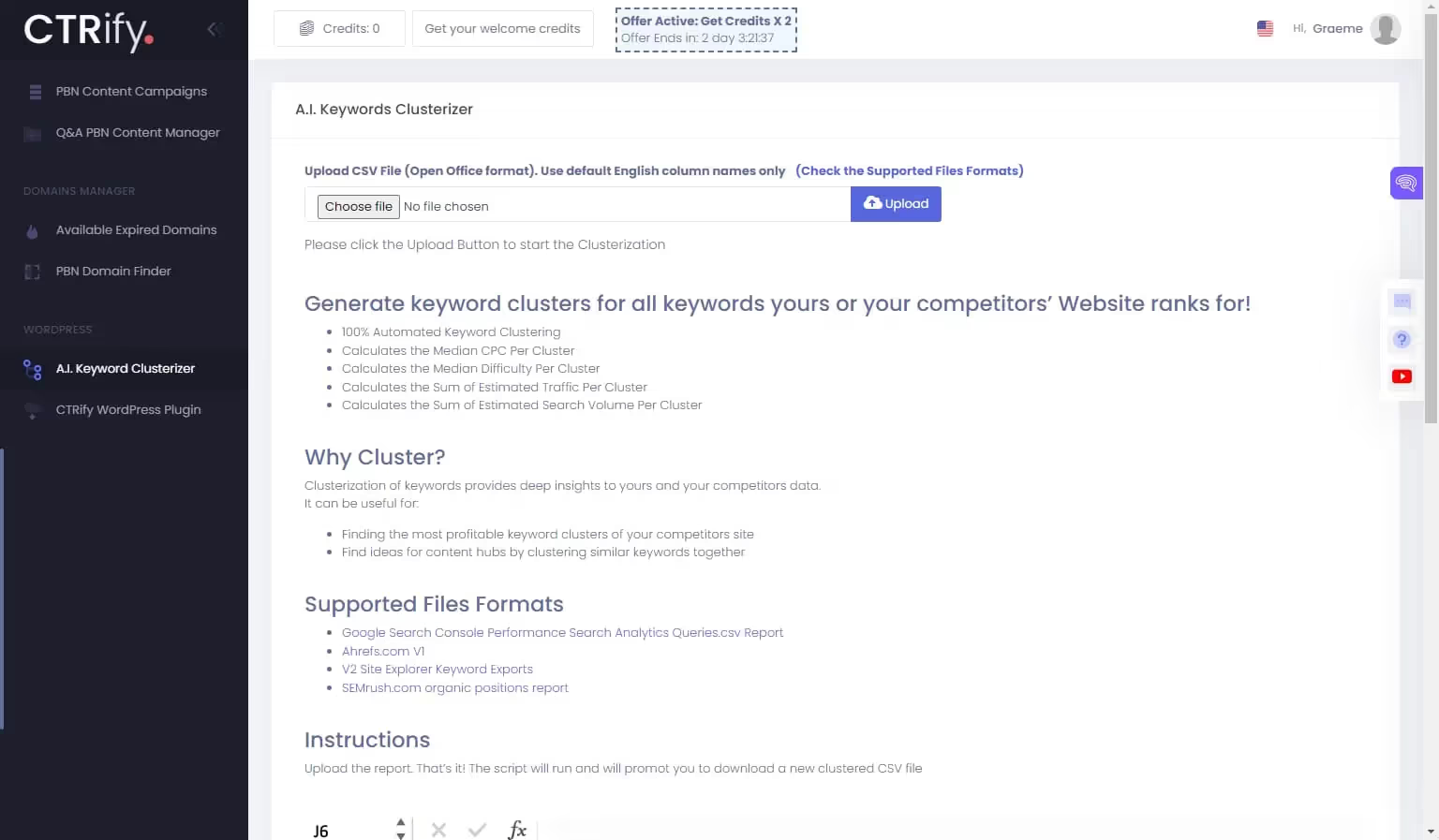Click SEMrush.com organic positions report link
This screenshot has width=1439, height=840.
click(x=454, y=687)
